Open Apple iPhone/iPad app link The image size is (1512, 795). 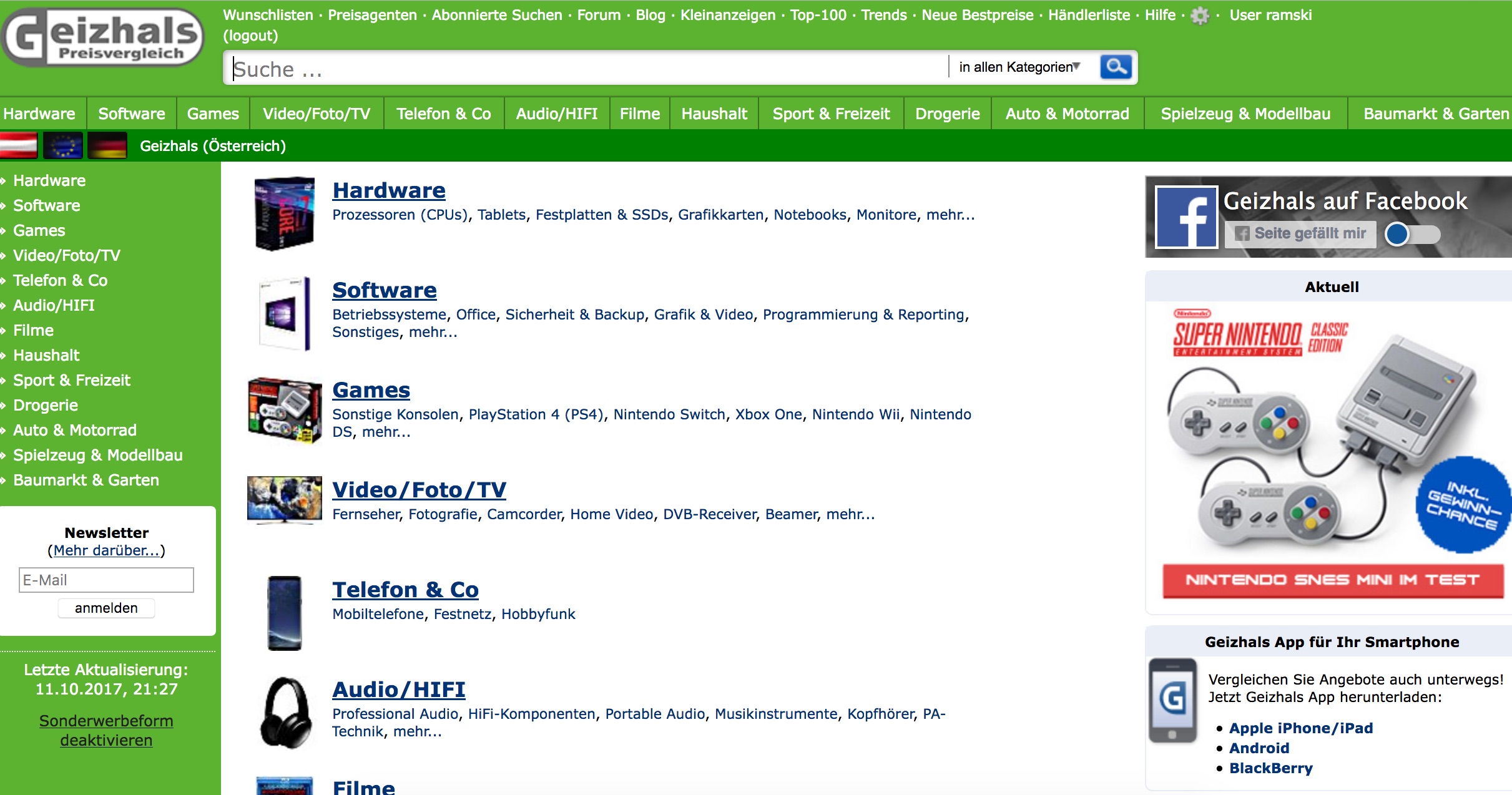1301,728
